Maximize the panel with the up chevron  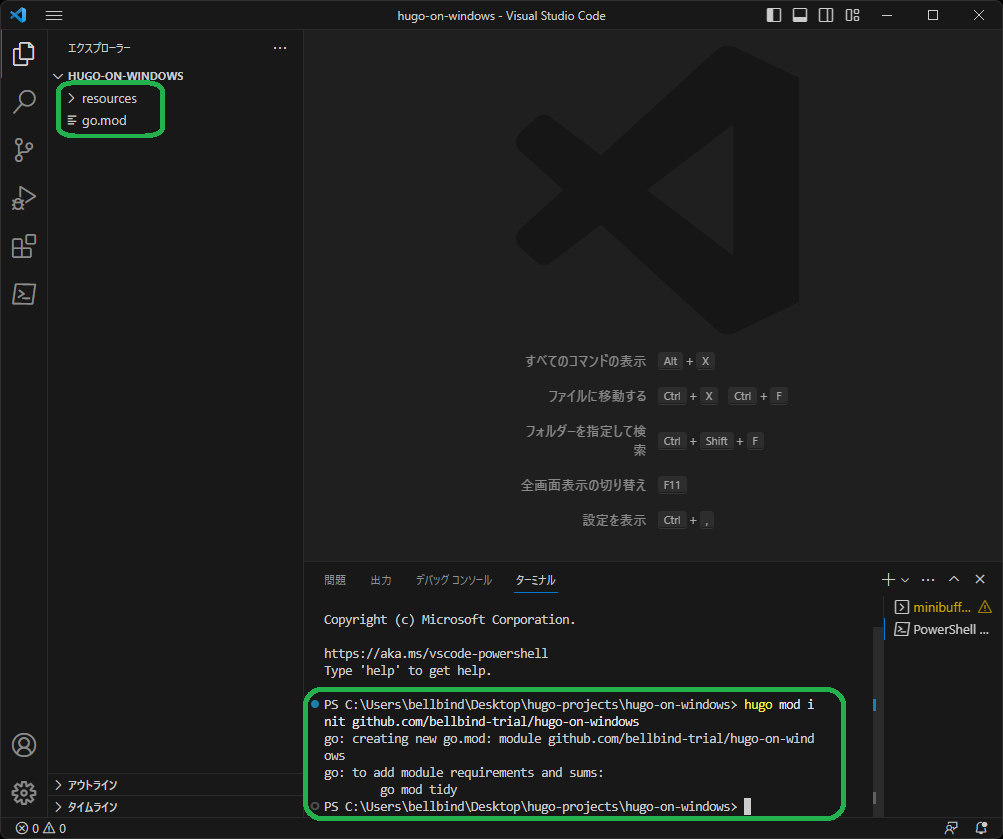coord(954,579)
